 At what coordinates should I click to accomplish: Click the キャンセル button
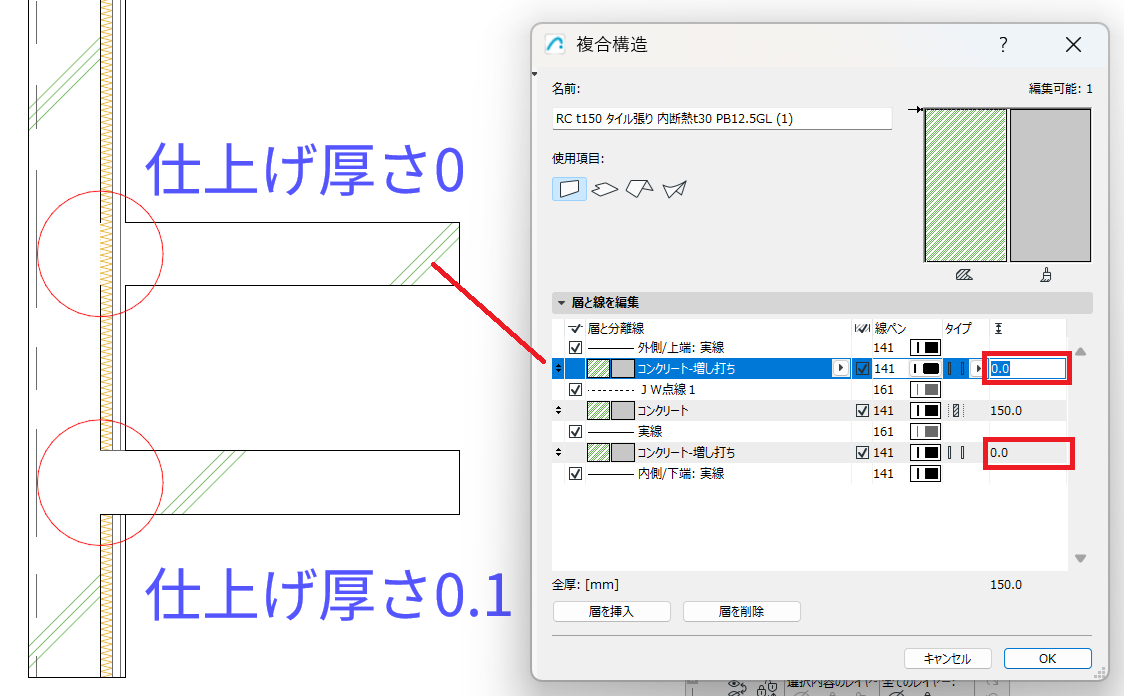coord(947,658)
